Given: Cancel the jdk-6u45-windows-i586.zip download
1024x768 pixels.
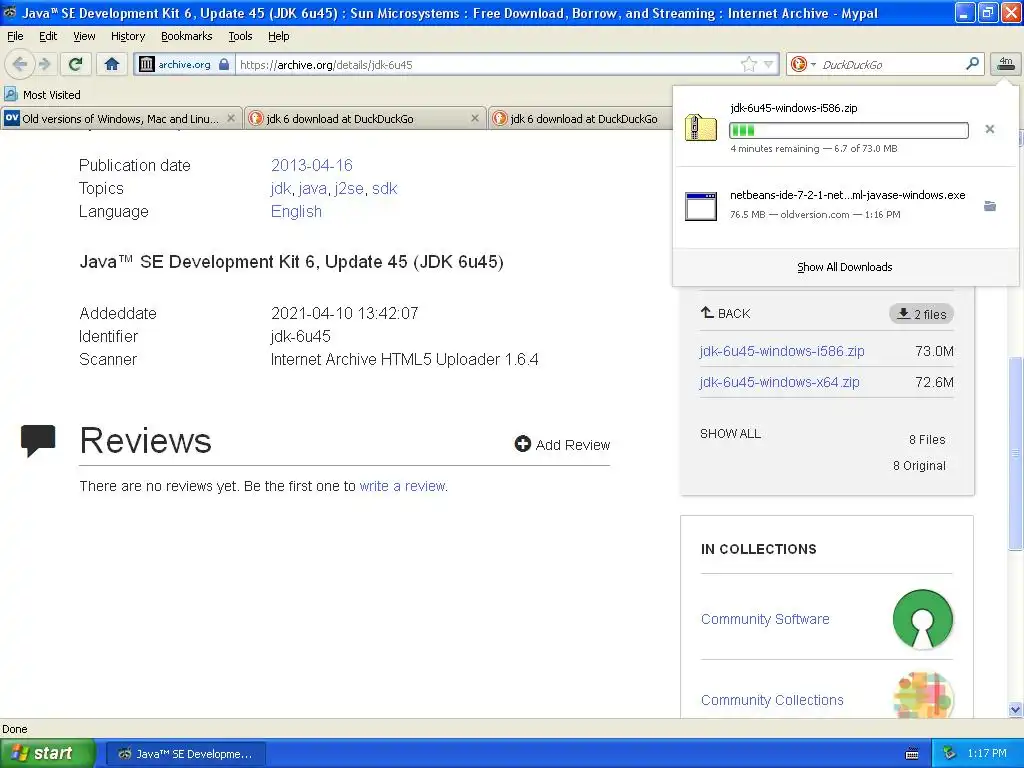Looking at the screenshot, I should (989, 129).
